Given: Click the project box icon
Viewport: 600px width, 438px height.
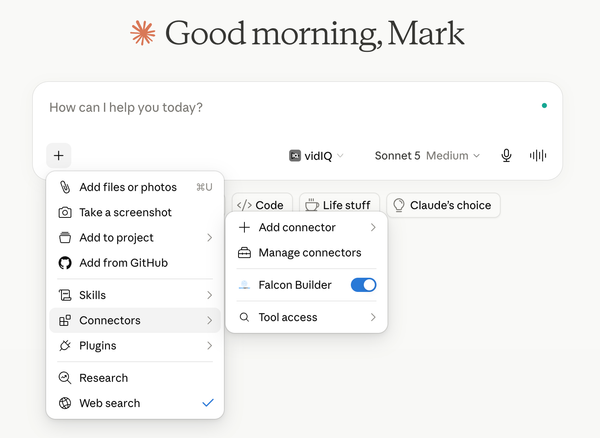Looking at the screenshot, I should [65, 238].
